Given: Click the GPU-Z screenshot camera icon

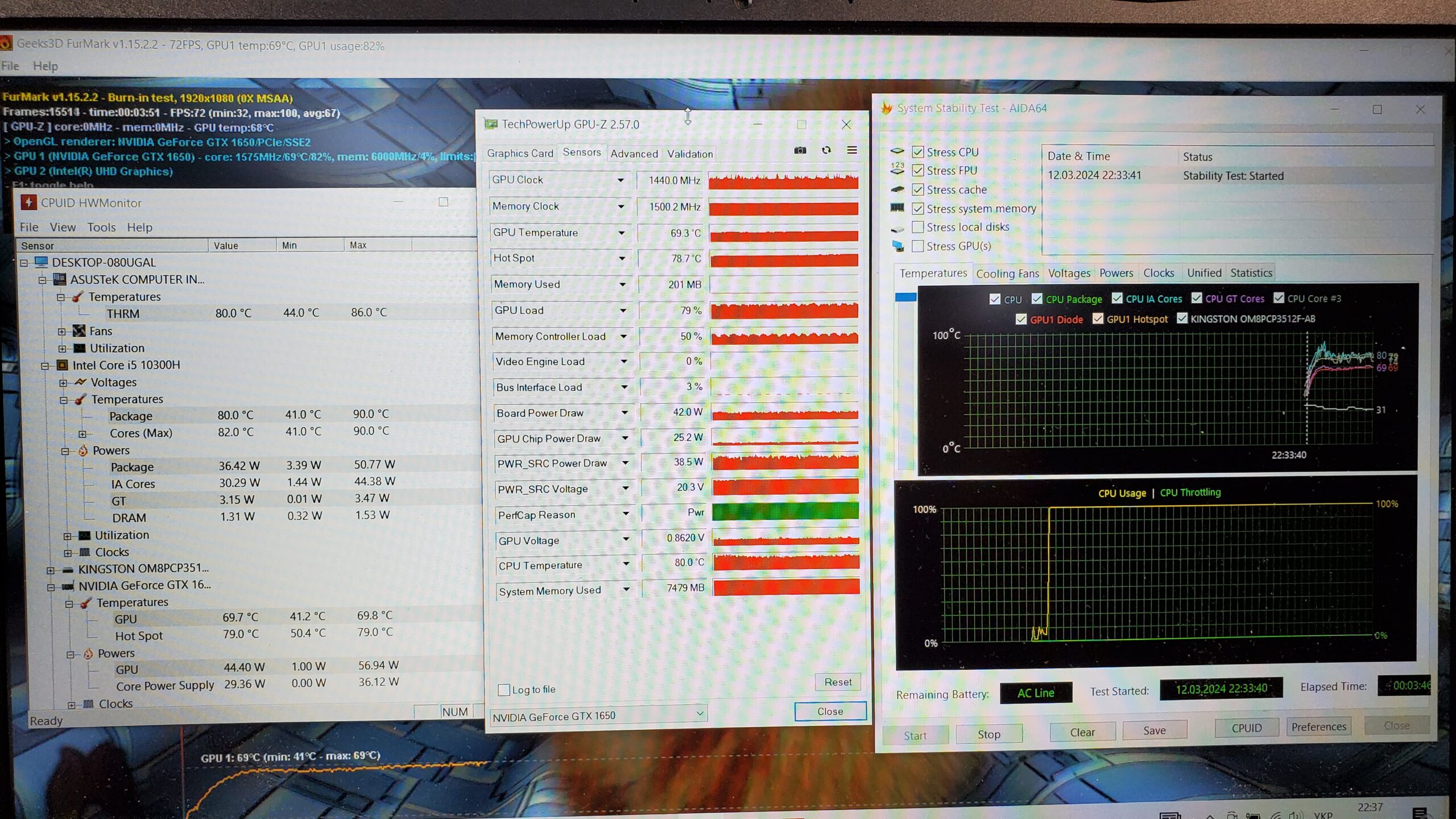Looking at the screenshot, I should click(800, 151).
